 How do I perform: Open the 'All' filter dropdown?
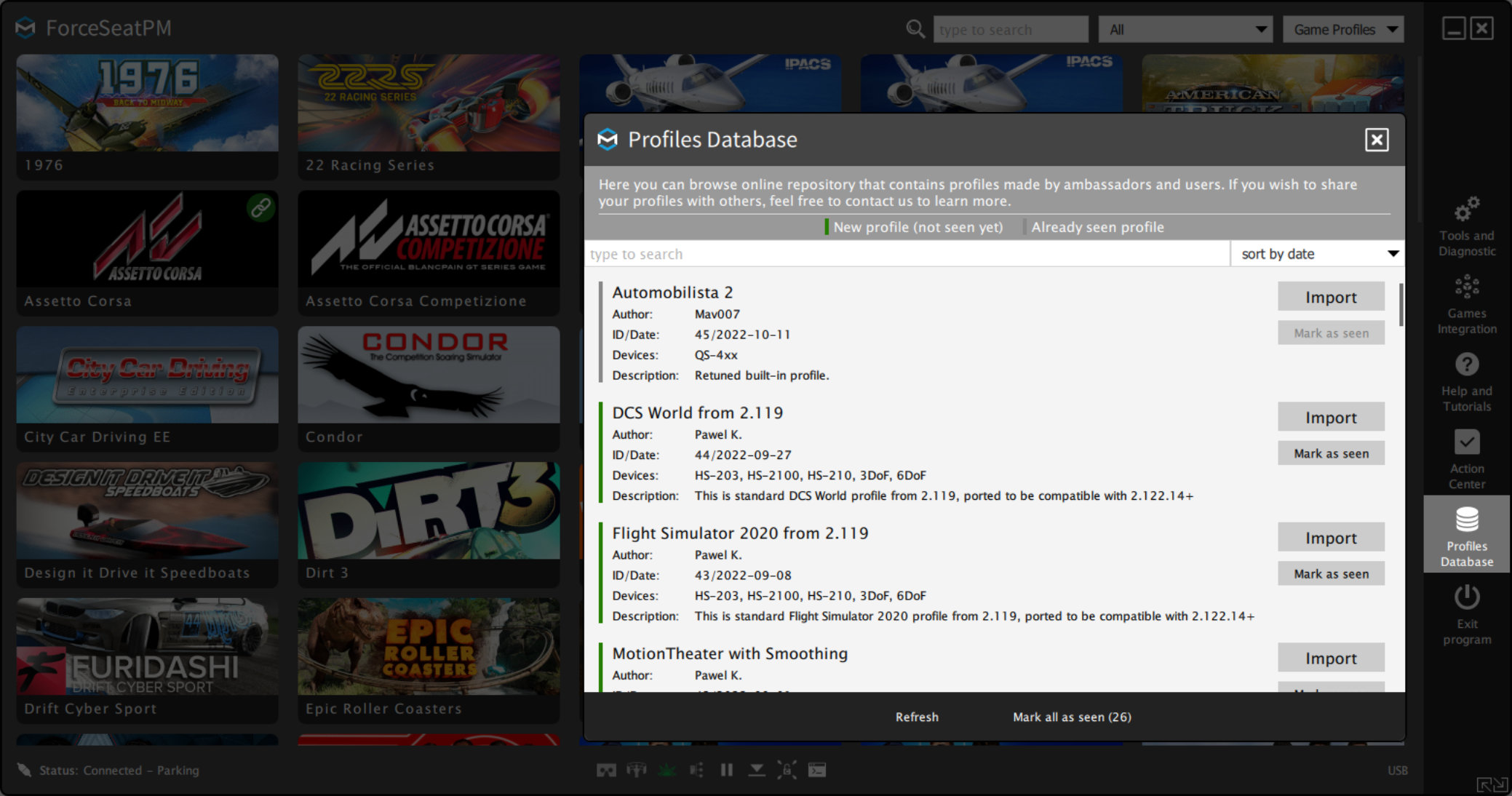point(1185,30)
